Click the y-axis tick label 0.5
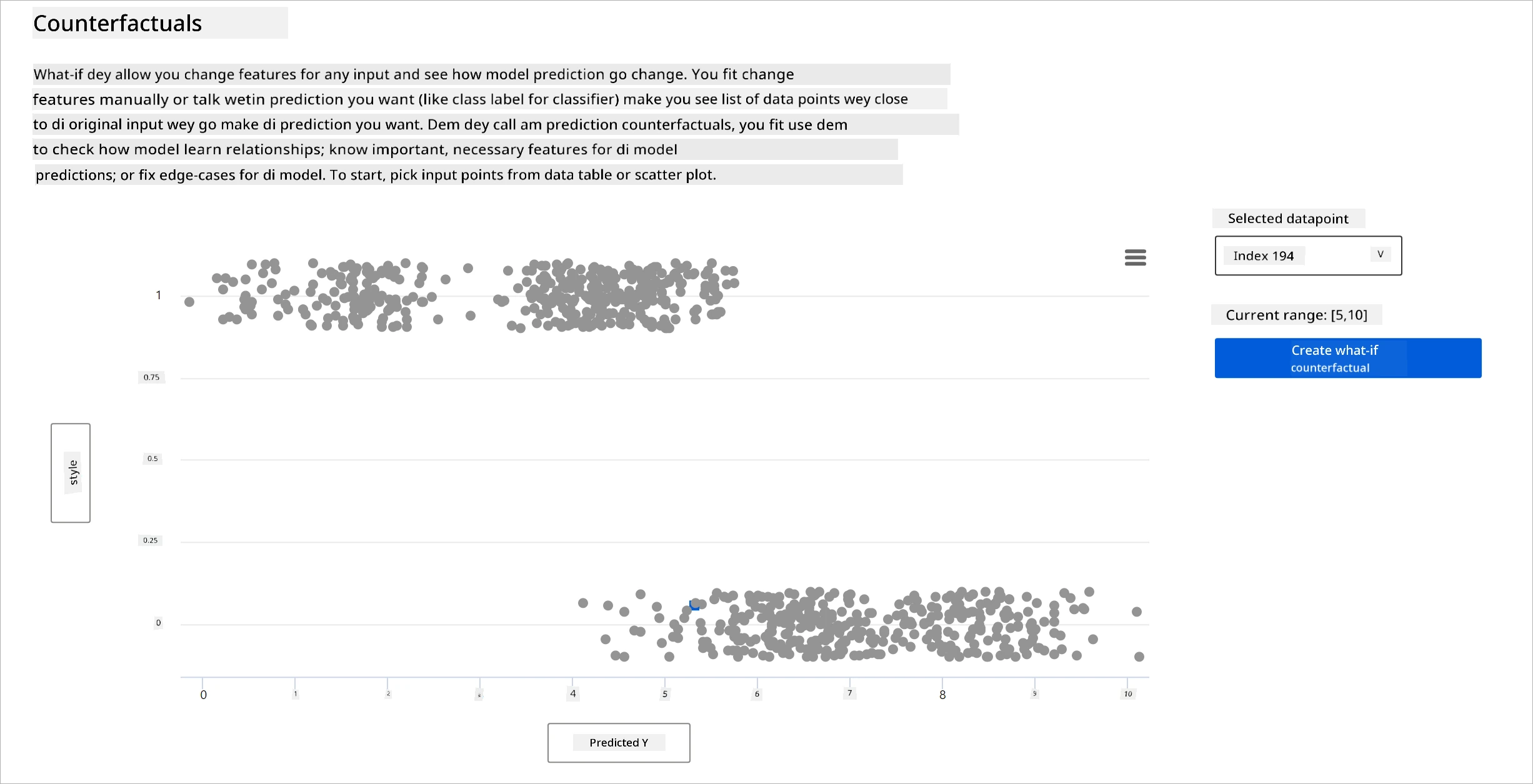This screenshot has width=1533, height=784. click(152, 459)
